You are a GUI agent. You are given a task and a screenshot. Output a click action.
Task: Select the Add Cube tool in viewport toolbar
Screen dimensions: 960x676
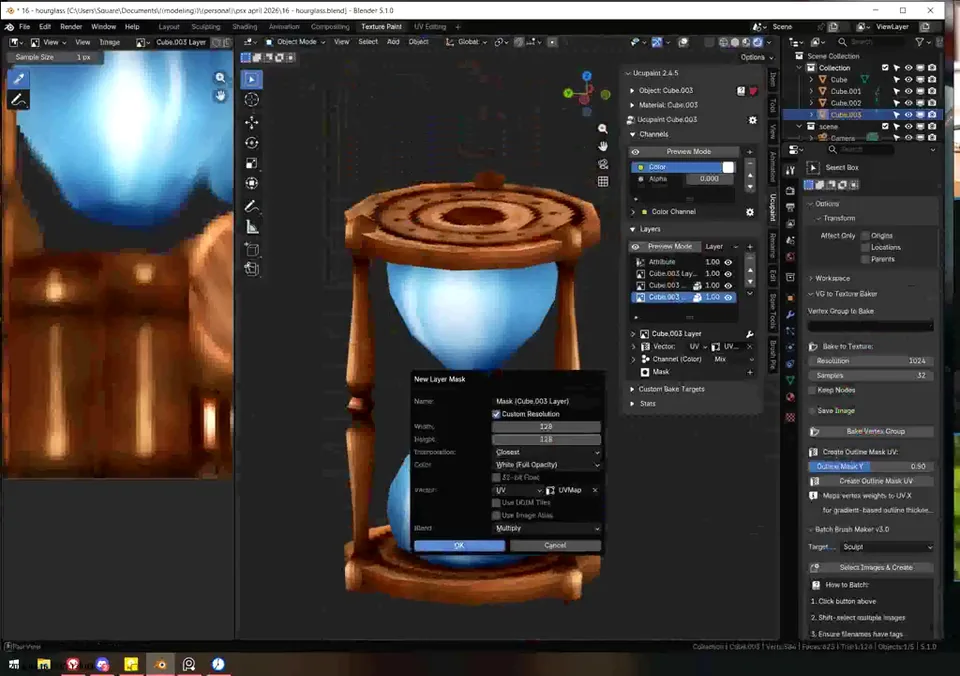(252, 249)
